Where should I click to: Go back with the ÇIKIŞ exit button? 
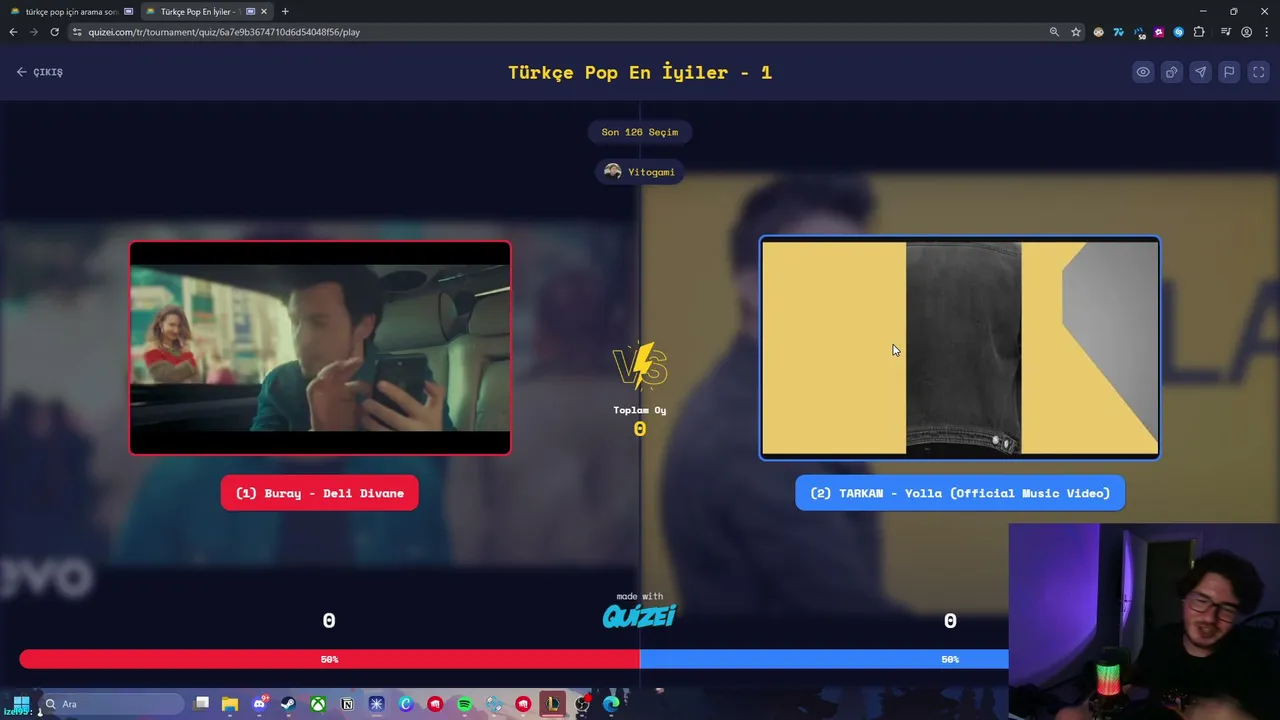40,72
